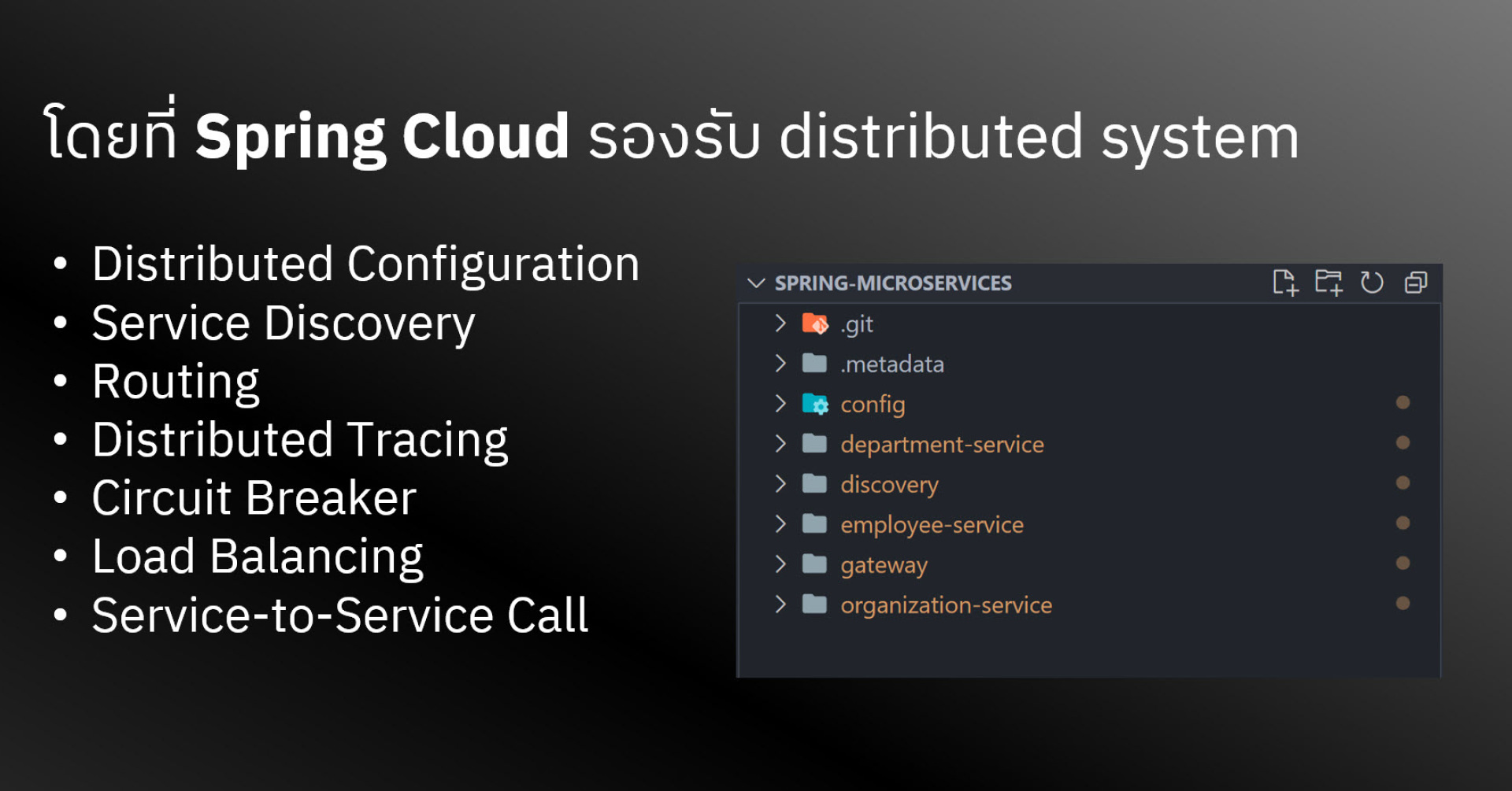
Task: Select the .git folder name
Action: [857, 324]
